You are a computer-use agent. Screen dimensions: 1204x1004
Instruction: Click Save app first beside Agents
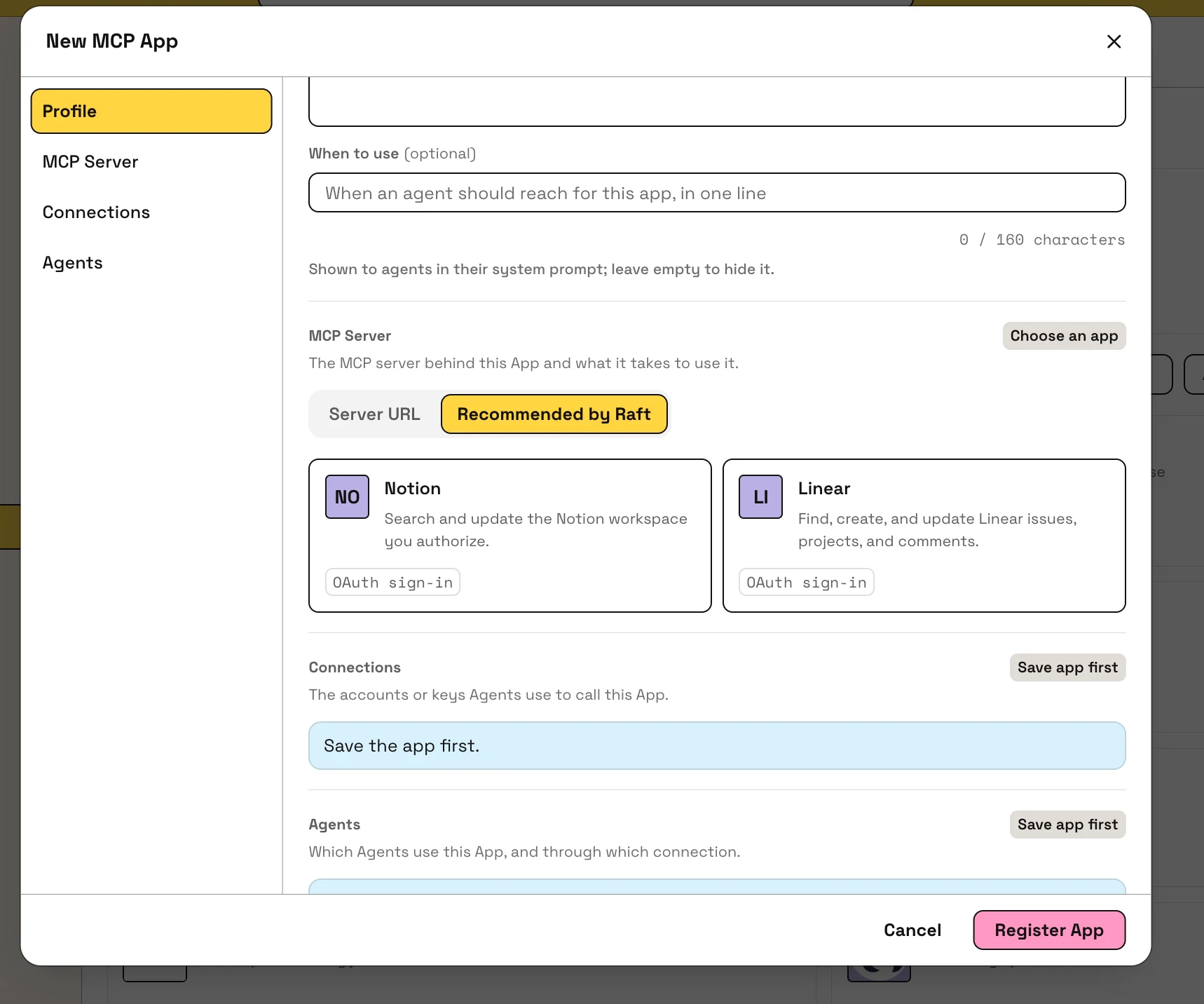pos(1067,825)
